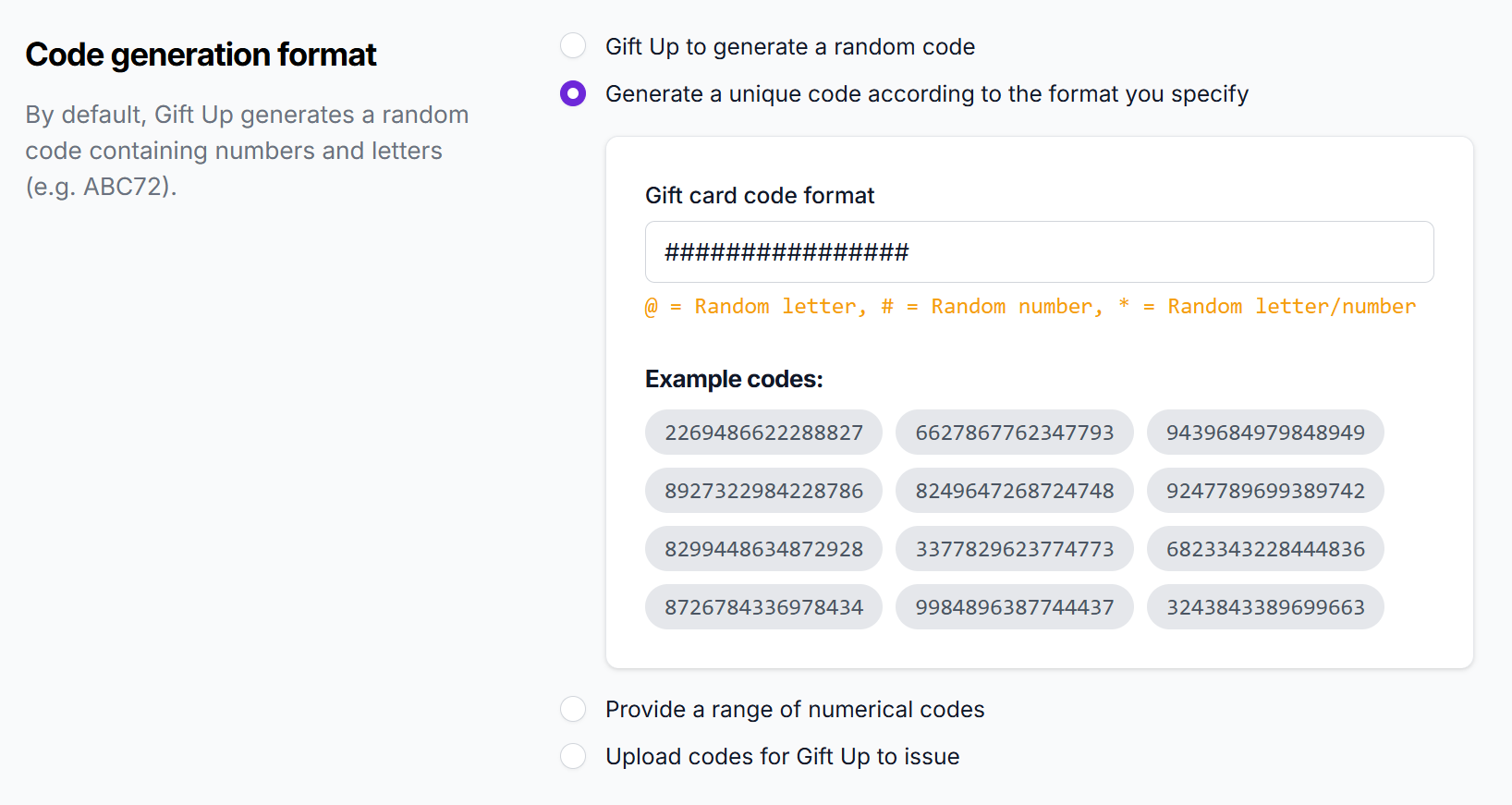This screenshot has width=1512, height=805.
Task: Click the orange format symbols legend text
Action: coord(1030,307)
